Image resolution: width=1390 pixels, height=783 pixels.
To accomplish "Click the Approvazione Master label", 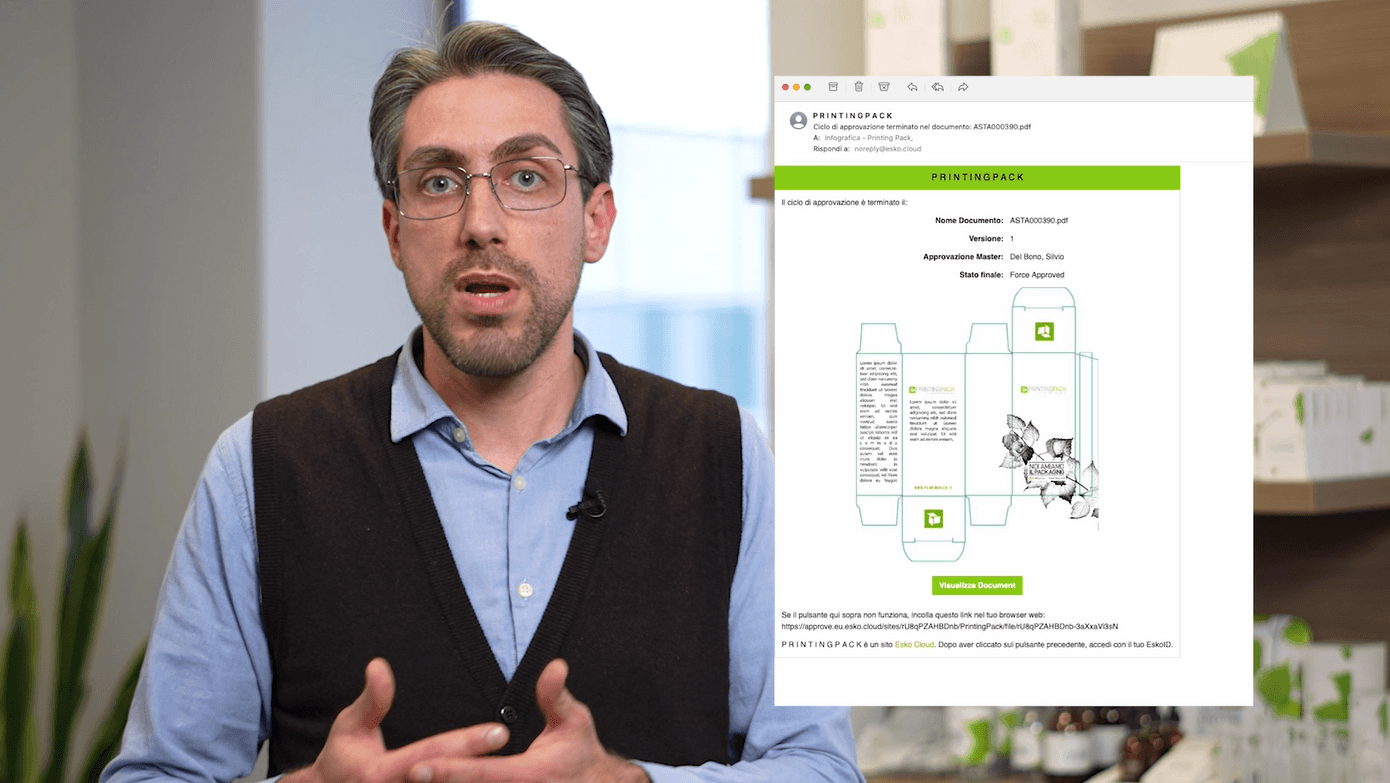I will click(x=963, y=257).
